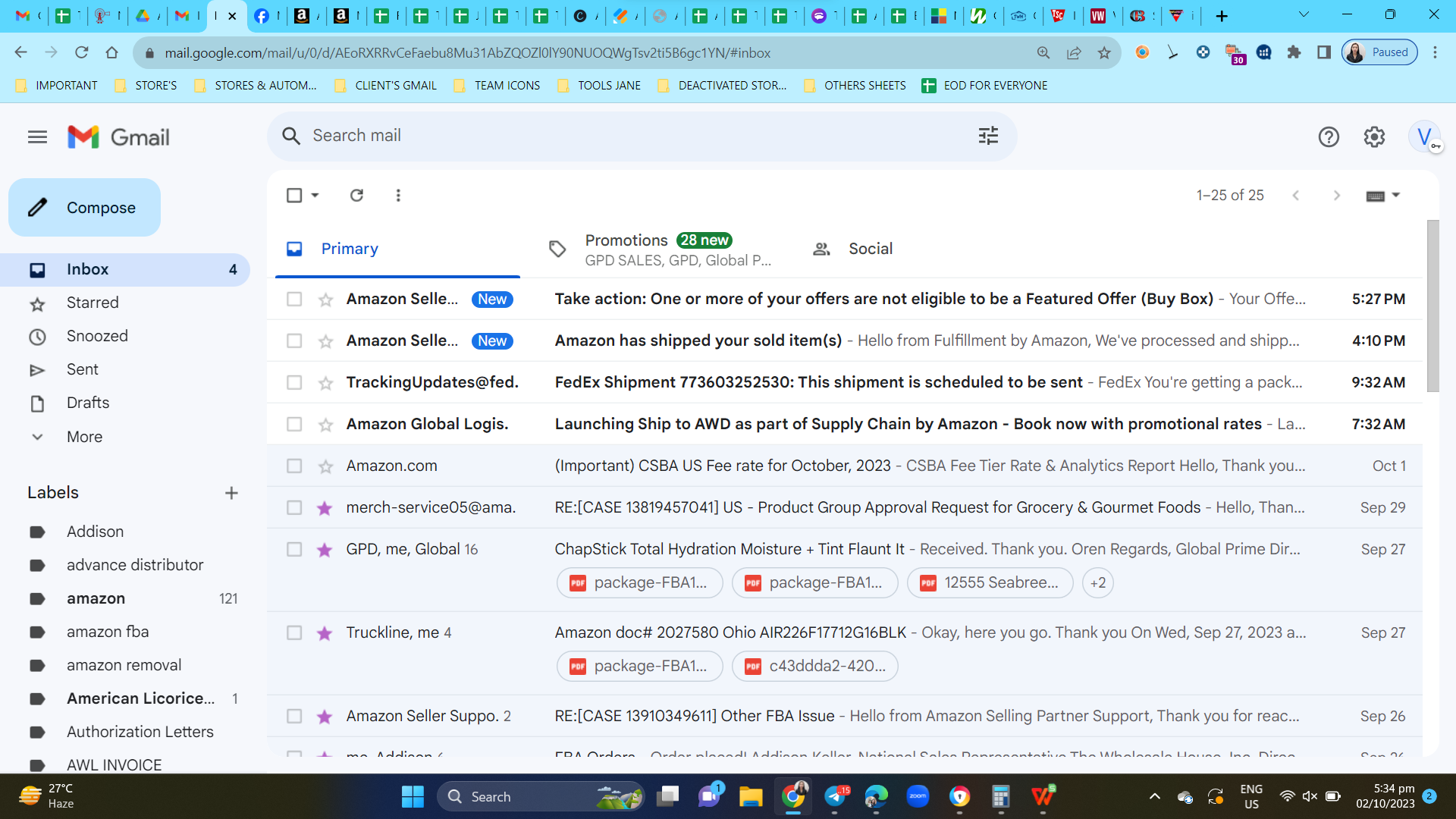The width and height of the screenshot is (1456, 819).
Task: Open the Addison label
Action: pyautogui.click(x=95, y=532)
